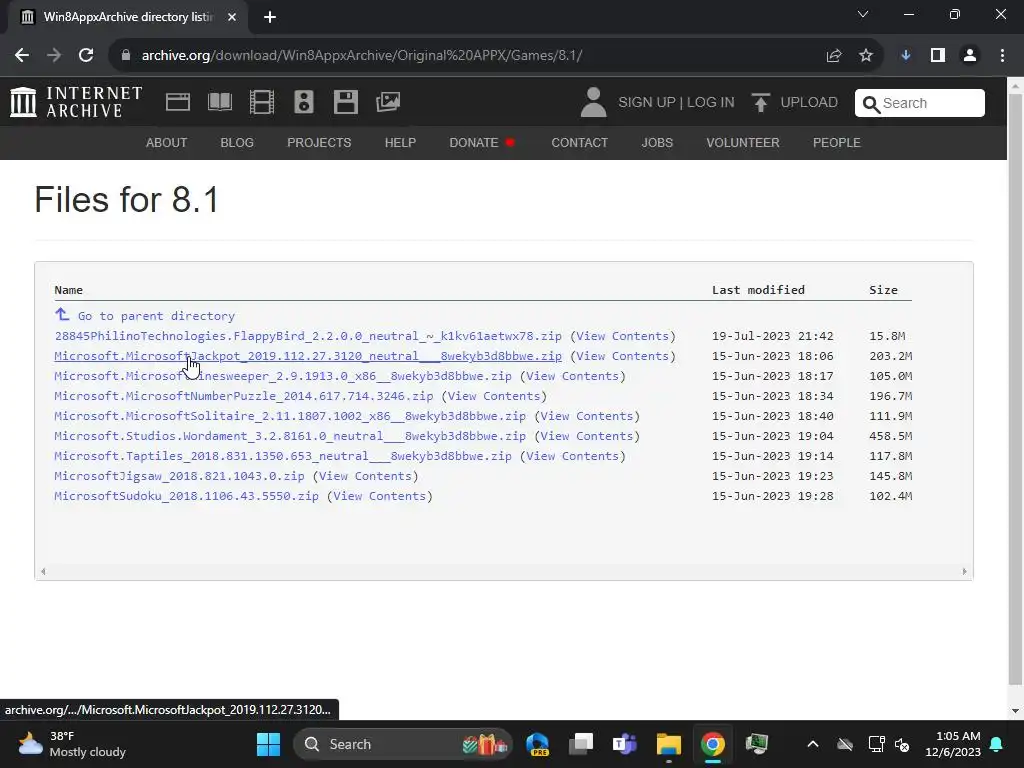Open the Web (Wayback) media icon
This screenshot has width=1024, height=768.
178,102
